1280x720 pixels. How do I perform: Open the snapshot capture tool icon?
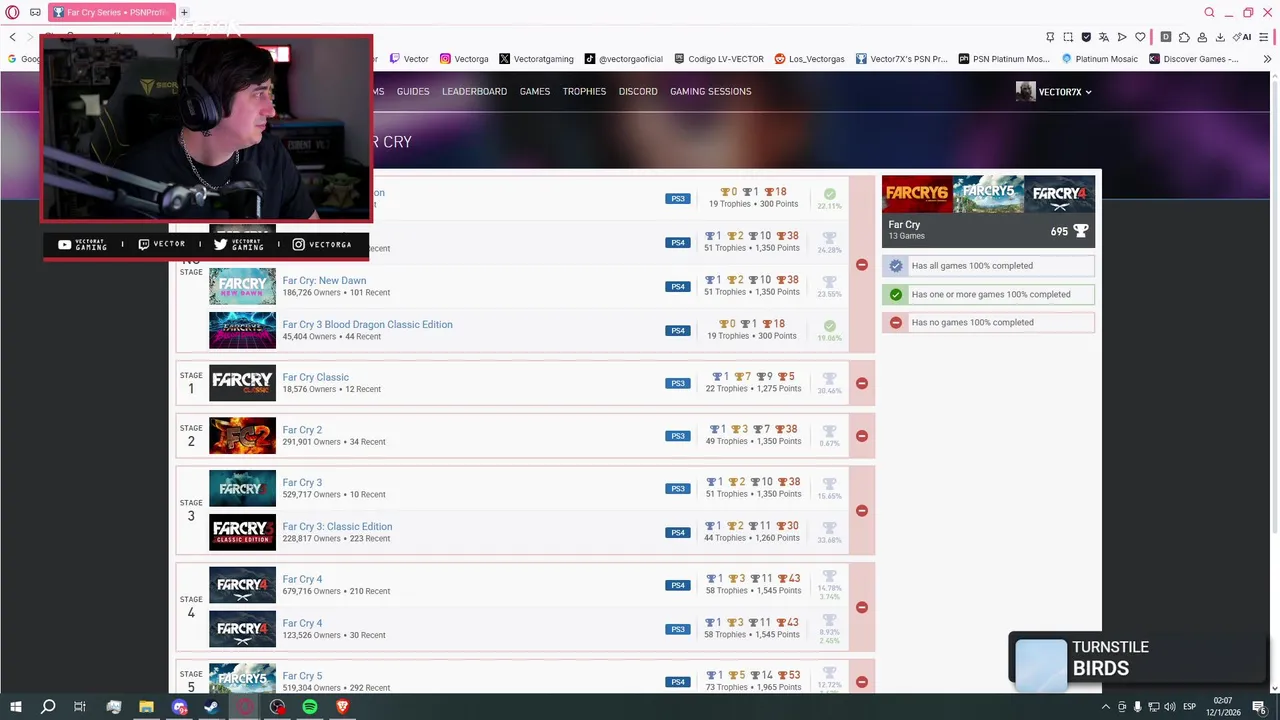click(x=1068, y=37)
